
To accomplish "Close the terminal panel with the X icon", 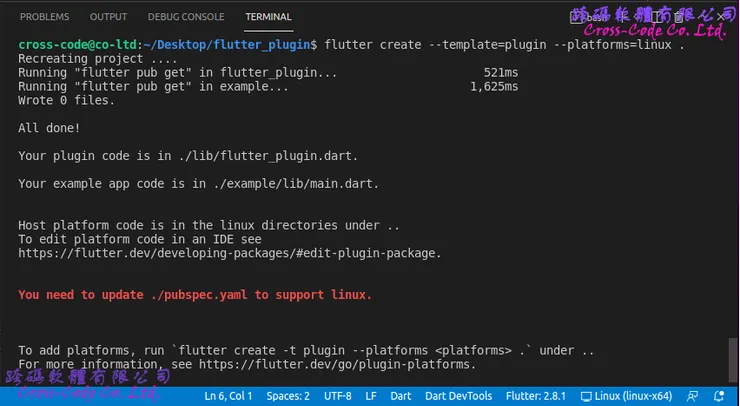I will tap(722, 17).
